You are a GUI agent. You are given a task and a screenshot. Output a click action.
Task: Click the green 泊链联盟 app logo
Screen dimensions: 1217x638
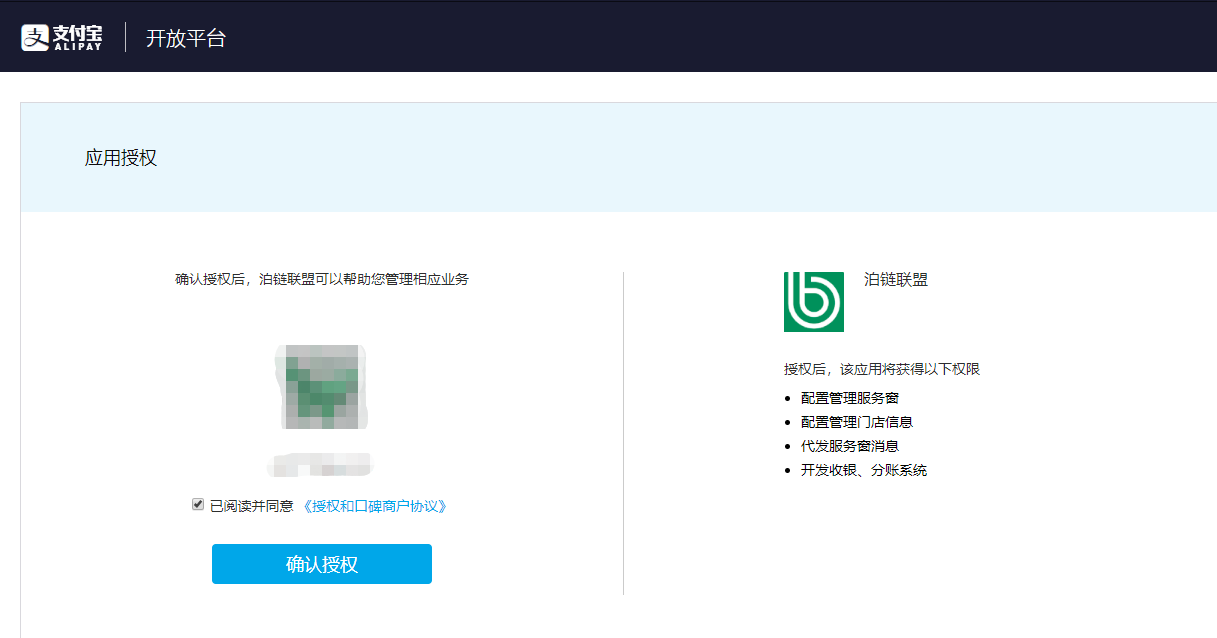(x=813, y=301)
